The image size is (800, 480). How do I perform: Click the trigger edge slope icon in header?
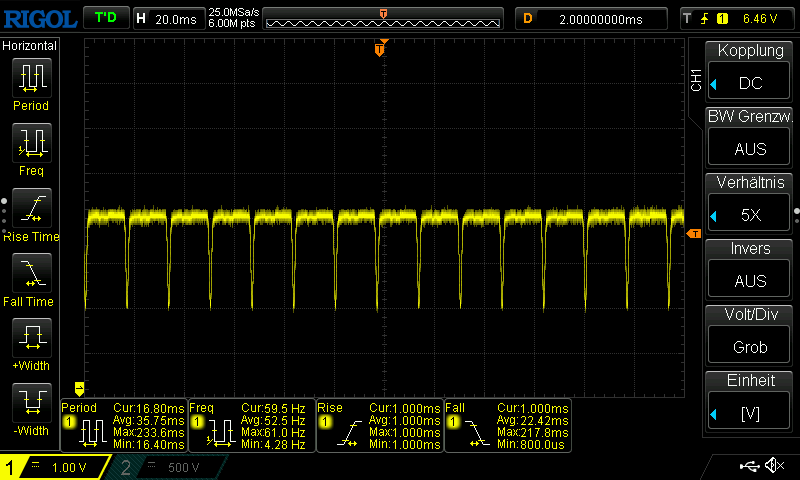pos(705,19)
